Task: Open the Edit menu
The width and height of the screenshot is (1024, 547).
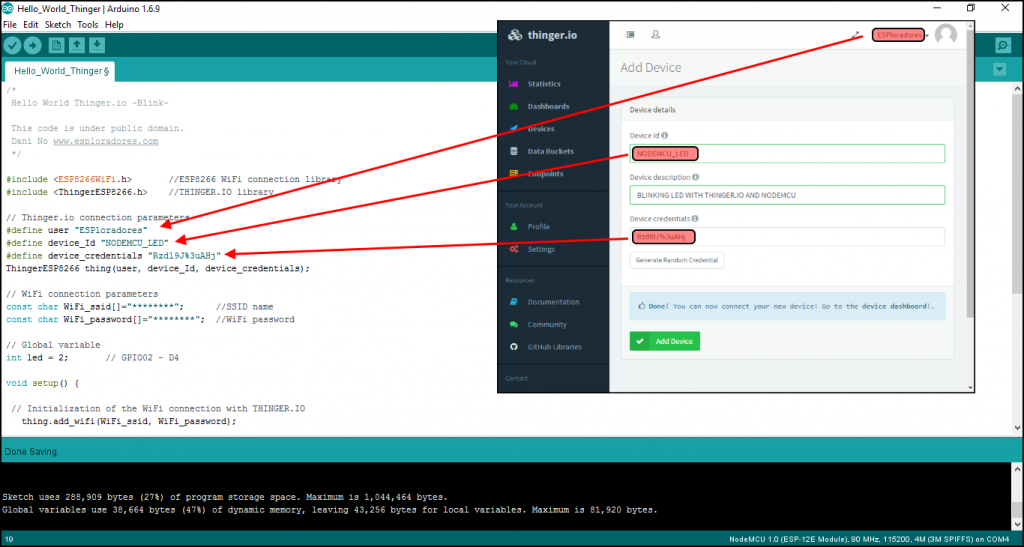Action: coord(31,25)
